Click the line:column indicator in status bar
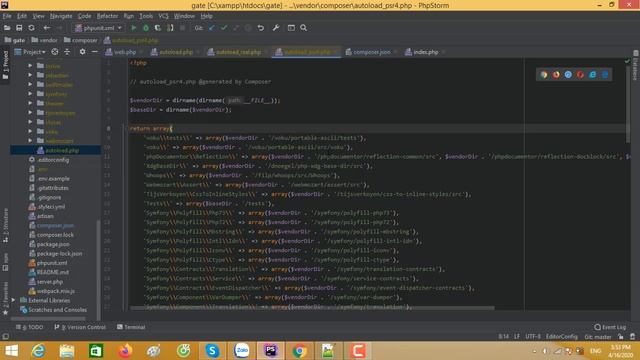The height and width of the screenshot is (360, 640). click(x=503, y=337)
